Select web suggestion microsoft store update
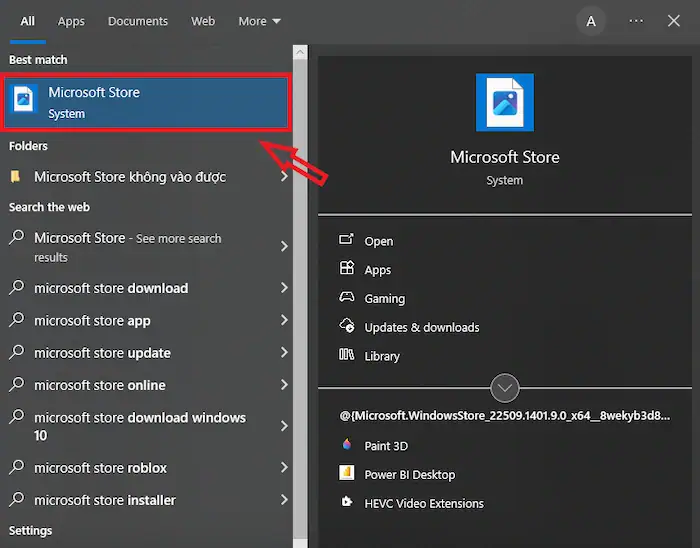 pyautogui.click(x=102, y=353)
